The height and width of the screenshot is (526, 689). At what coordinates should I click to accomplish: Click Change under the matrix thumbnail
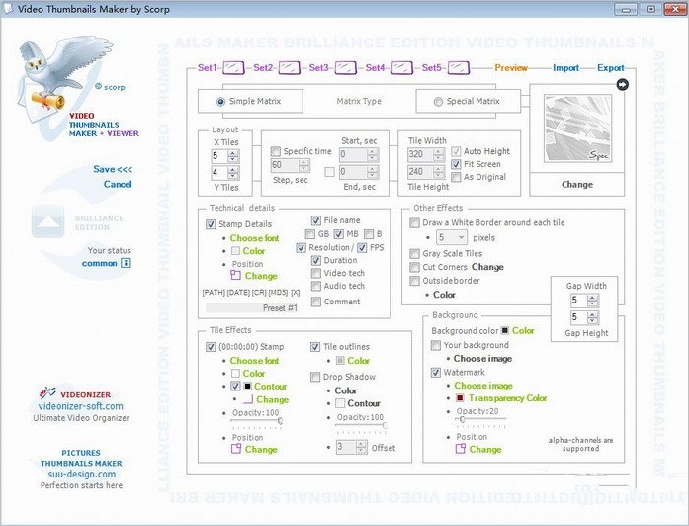(x=577, y=185)
